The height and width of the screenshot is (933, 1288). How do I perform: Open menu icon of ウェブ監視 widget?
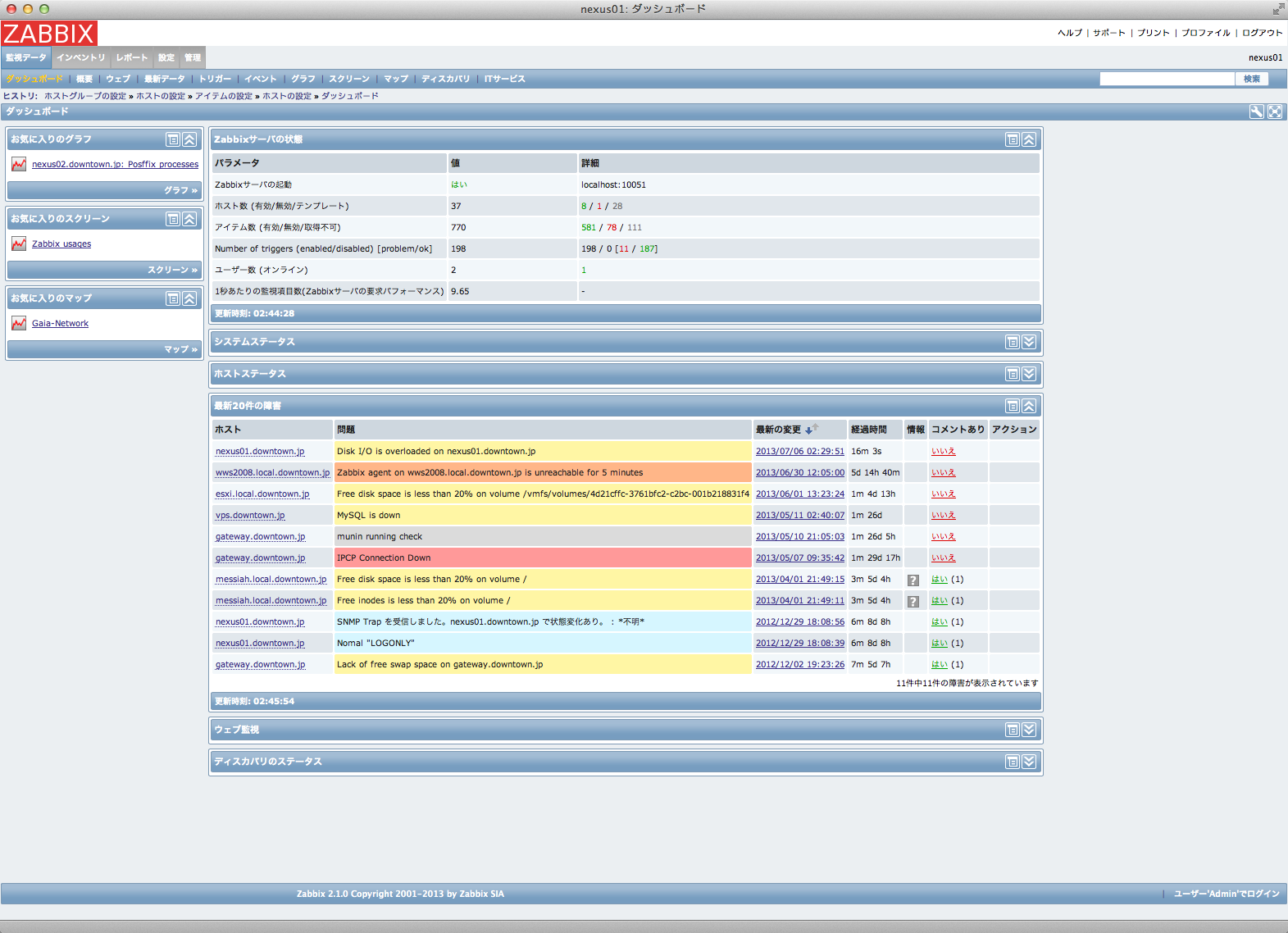[x=1013, y=730]
